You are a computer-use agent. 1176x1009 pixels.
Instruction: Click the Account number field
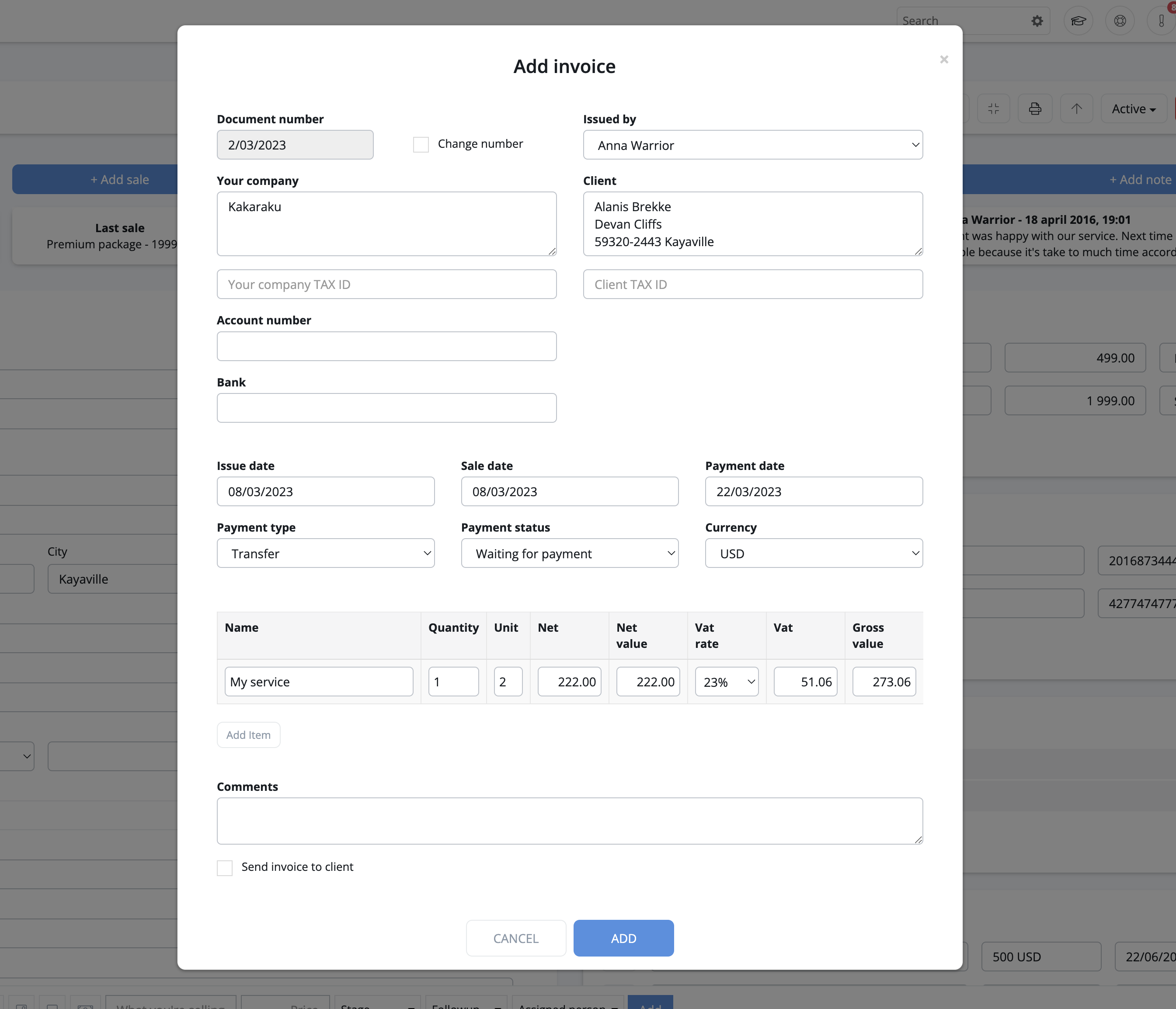point(386,346)
